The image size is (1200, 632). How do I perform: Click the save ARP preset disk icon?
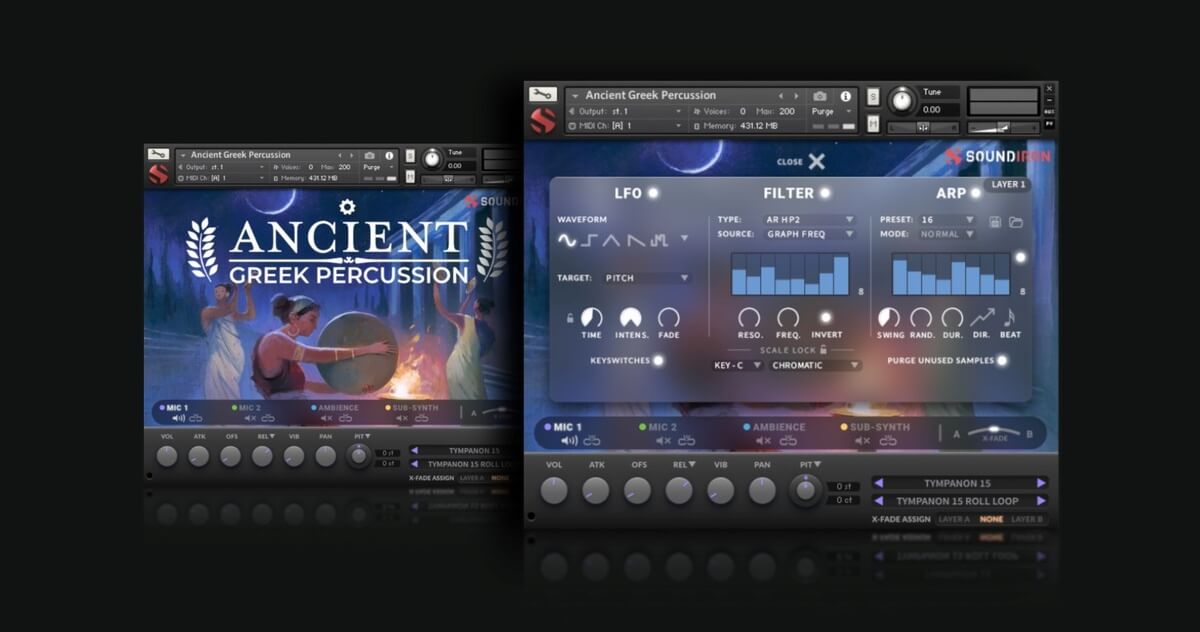point(996,221)
